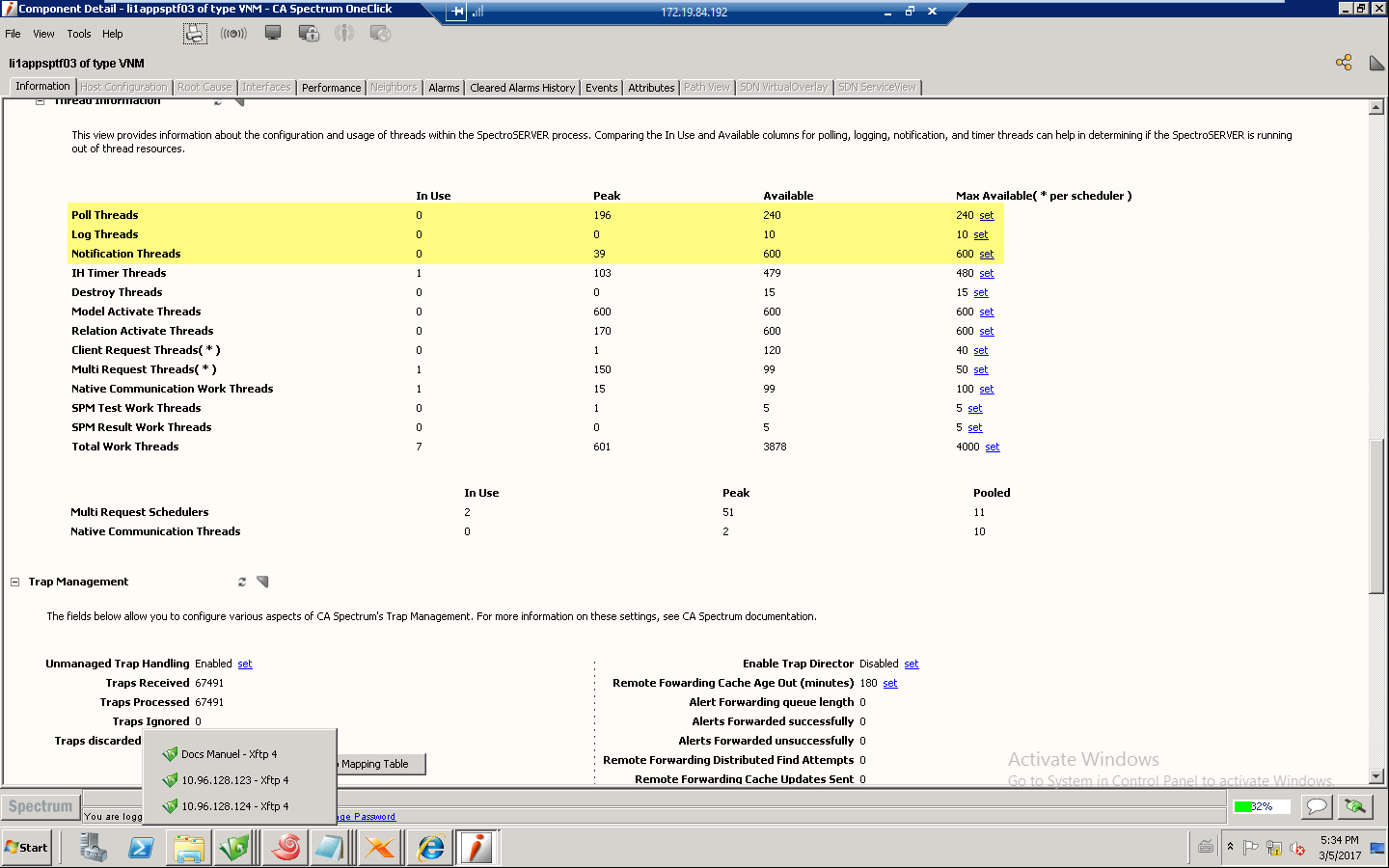Open the Windows Start menu
Viewport: 1389px width, 868px height.
(x=27, y=848)
